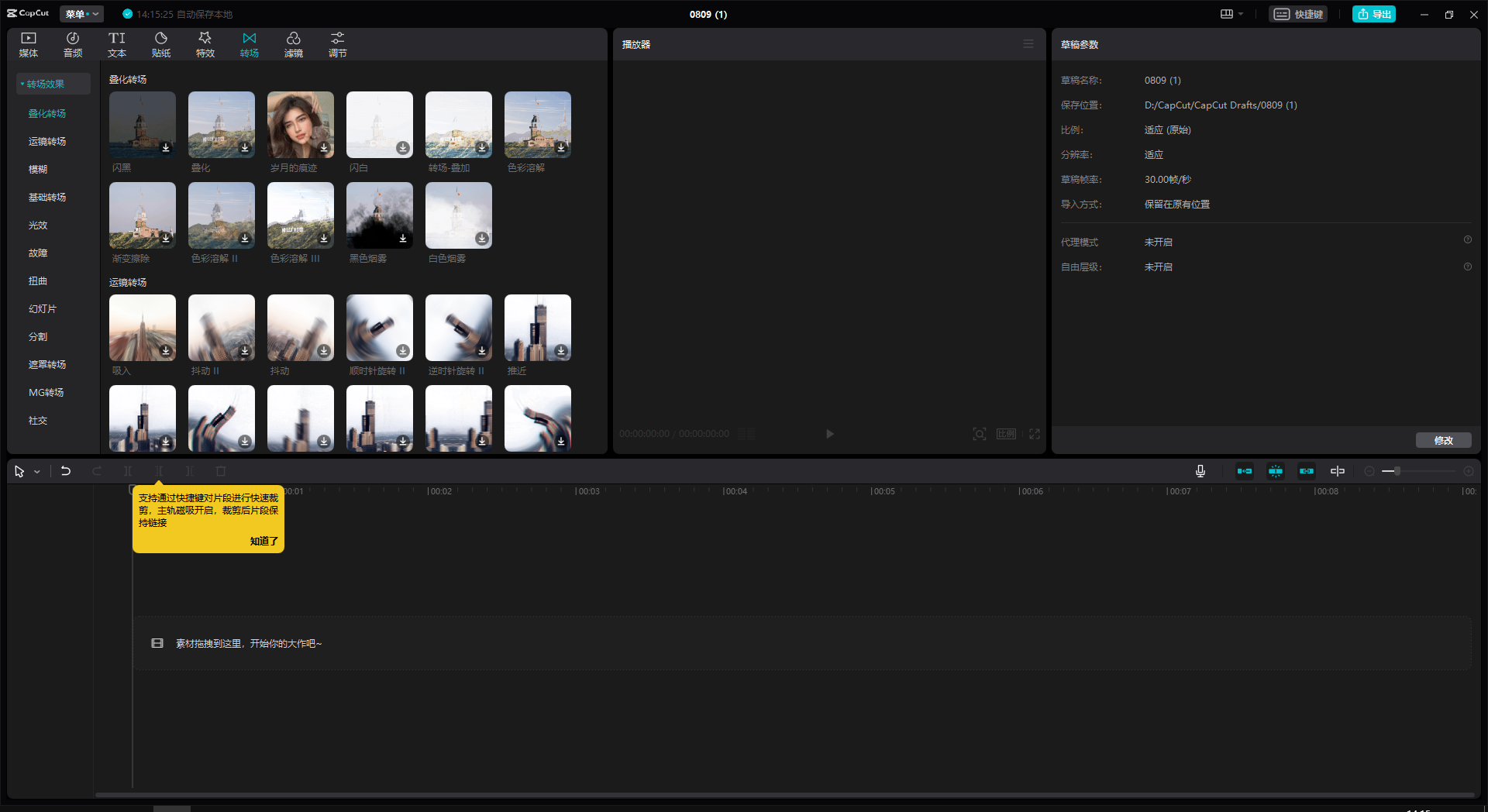Open the 滤镜 filters panel
Screen dimensions: 1488x812
pyautogui.click(x=294, y=44)
